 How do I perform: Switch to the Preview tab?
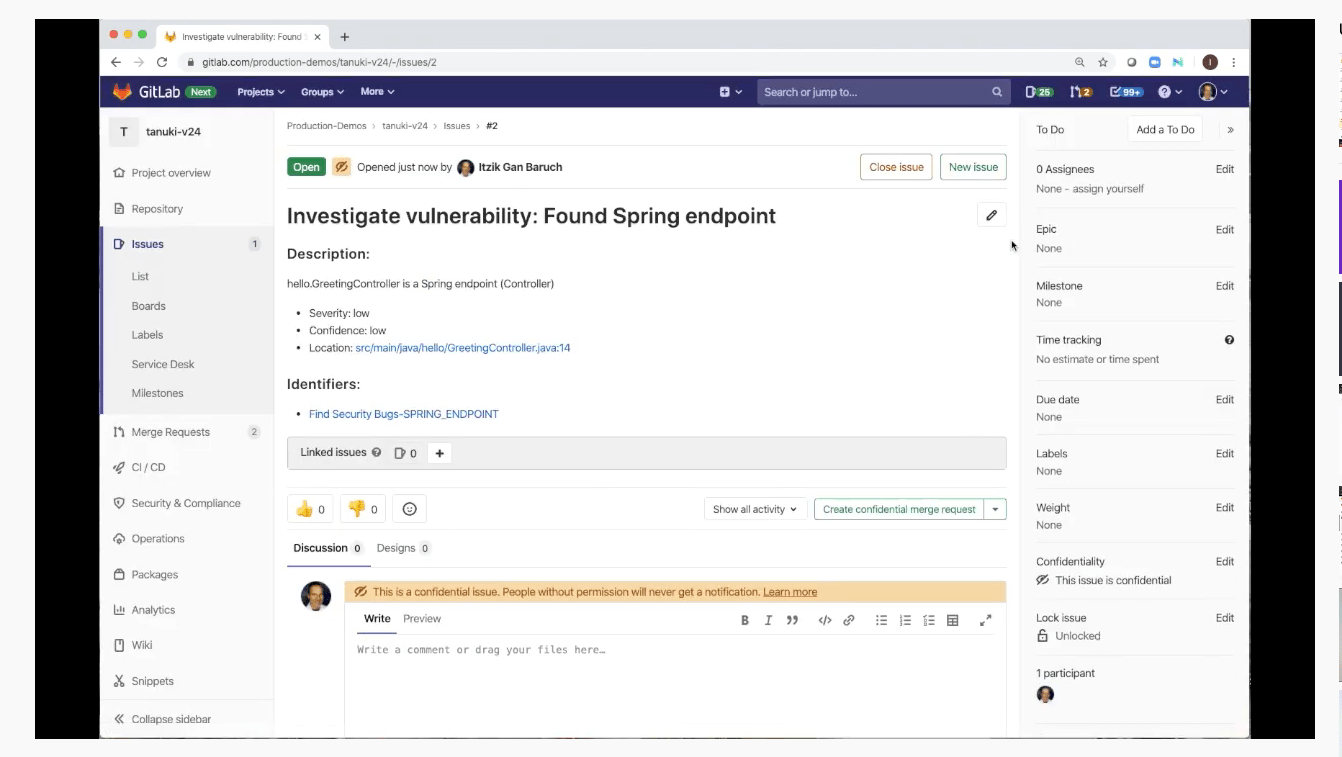[x=421, y=619]
